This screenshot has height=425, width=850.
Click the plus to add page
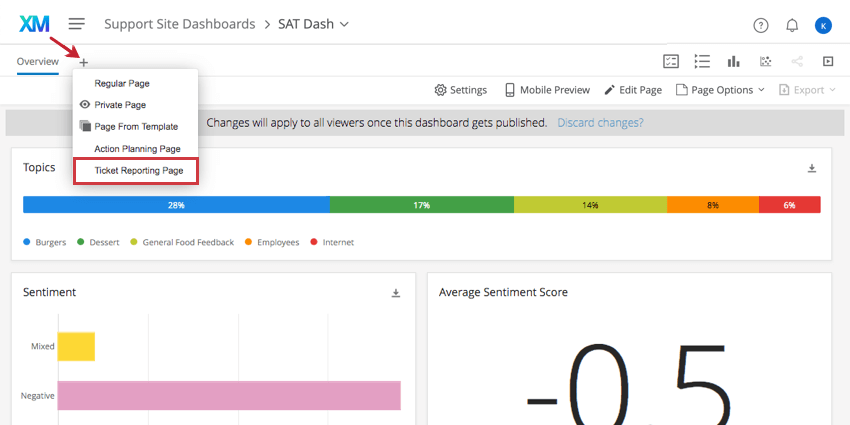(84, 62)
